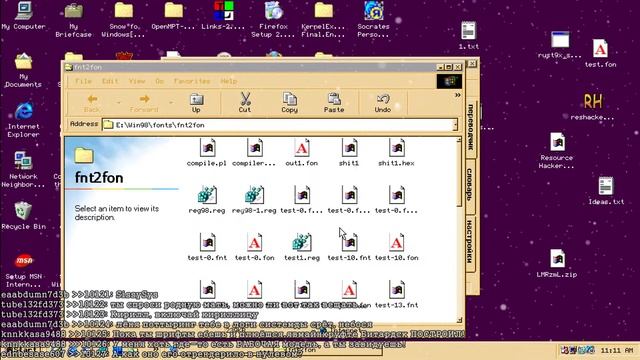Select the reshacke... RH desktop icon
This screenshot has height=360, width=640.
593,106
